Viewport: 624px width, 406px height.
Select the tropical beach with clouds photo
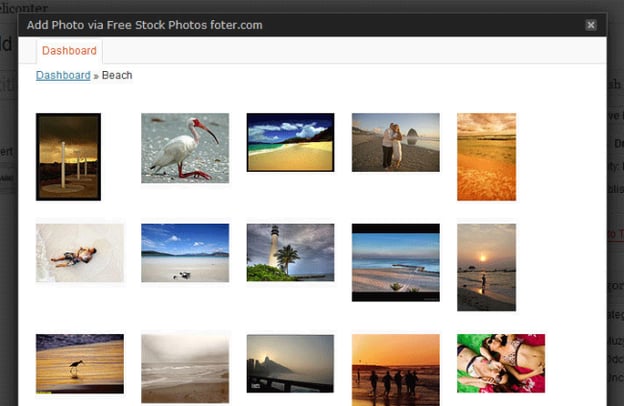(291, 142)
